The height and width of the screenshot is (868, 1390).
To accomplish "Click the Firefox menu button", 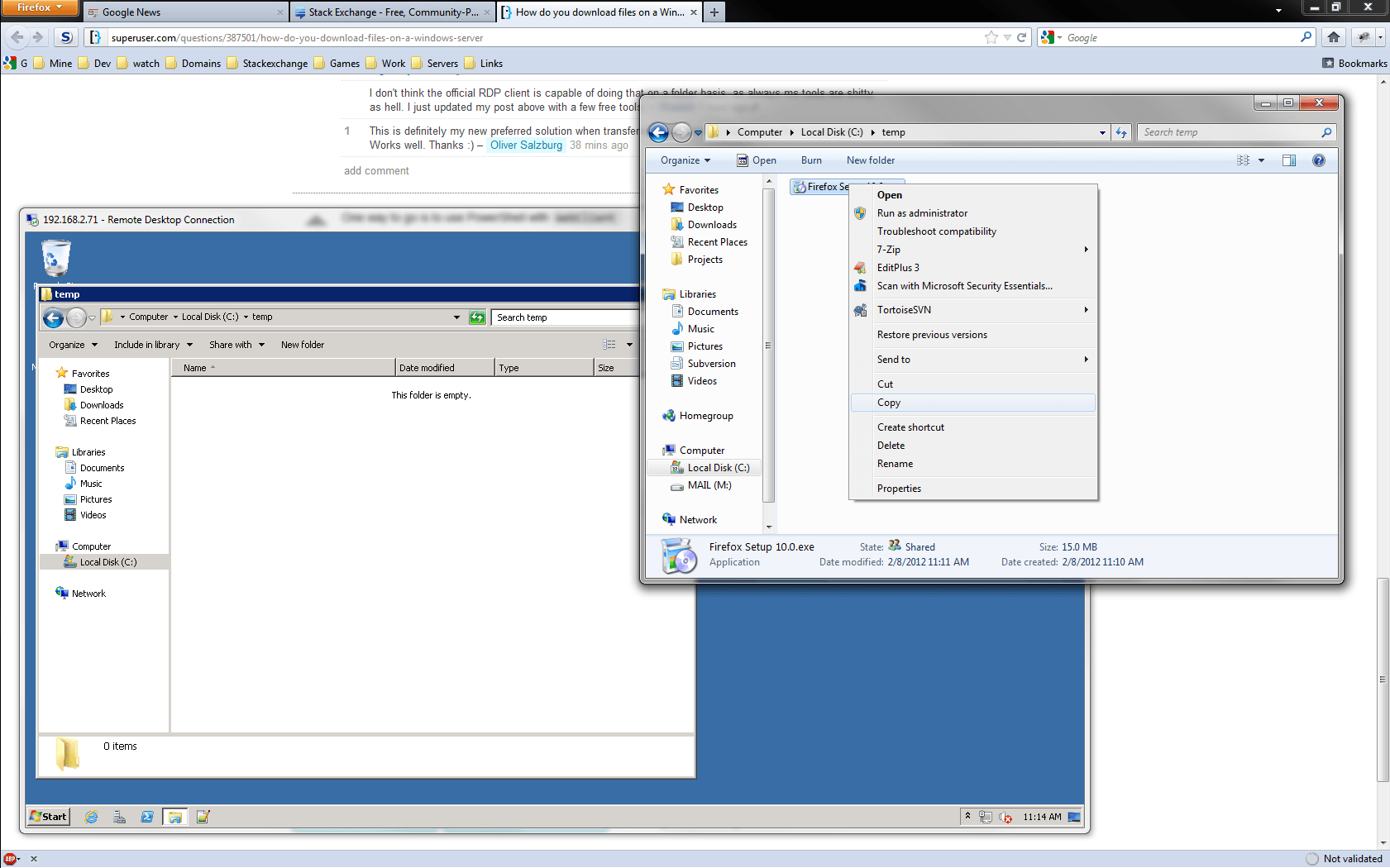I will [39, 7].
